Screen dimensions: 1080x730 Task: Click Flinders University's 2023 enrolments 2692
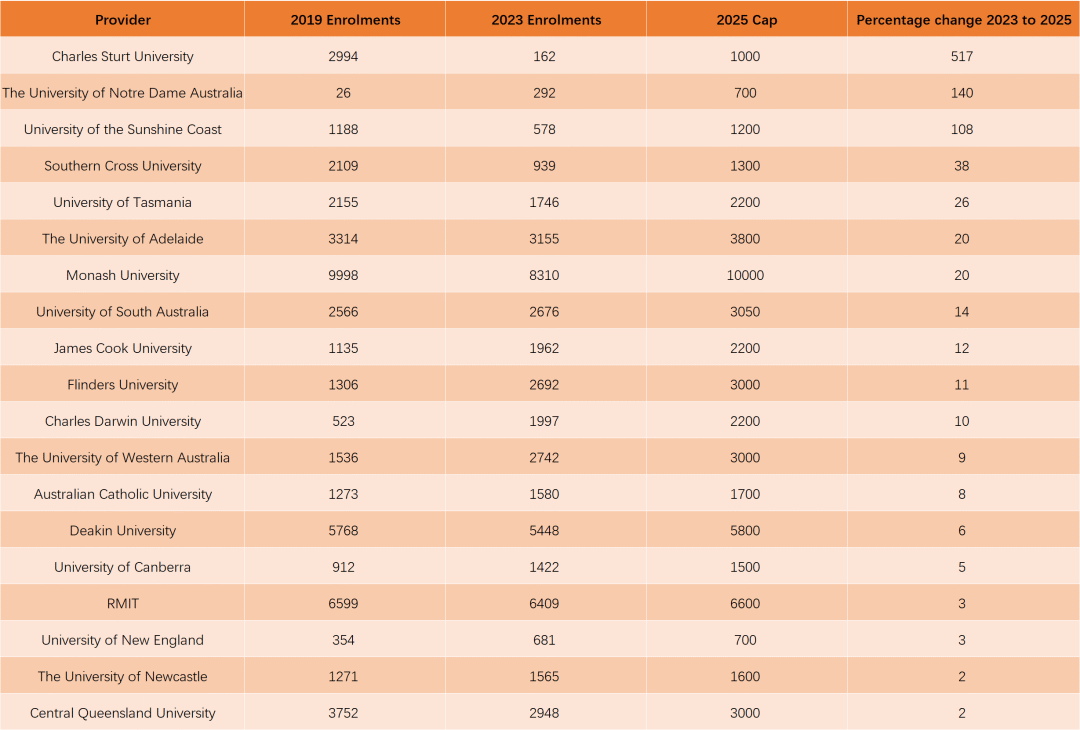544,385
